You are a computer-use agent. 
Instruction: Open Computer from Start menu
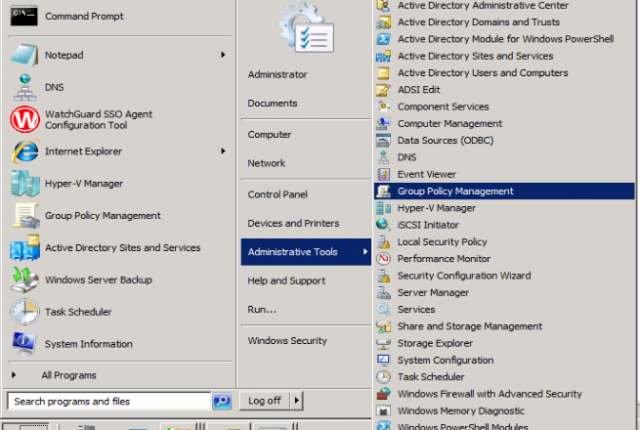coord(269,135)
